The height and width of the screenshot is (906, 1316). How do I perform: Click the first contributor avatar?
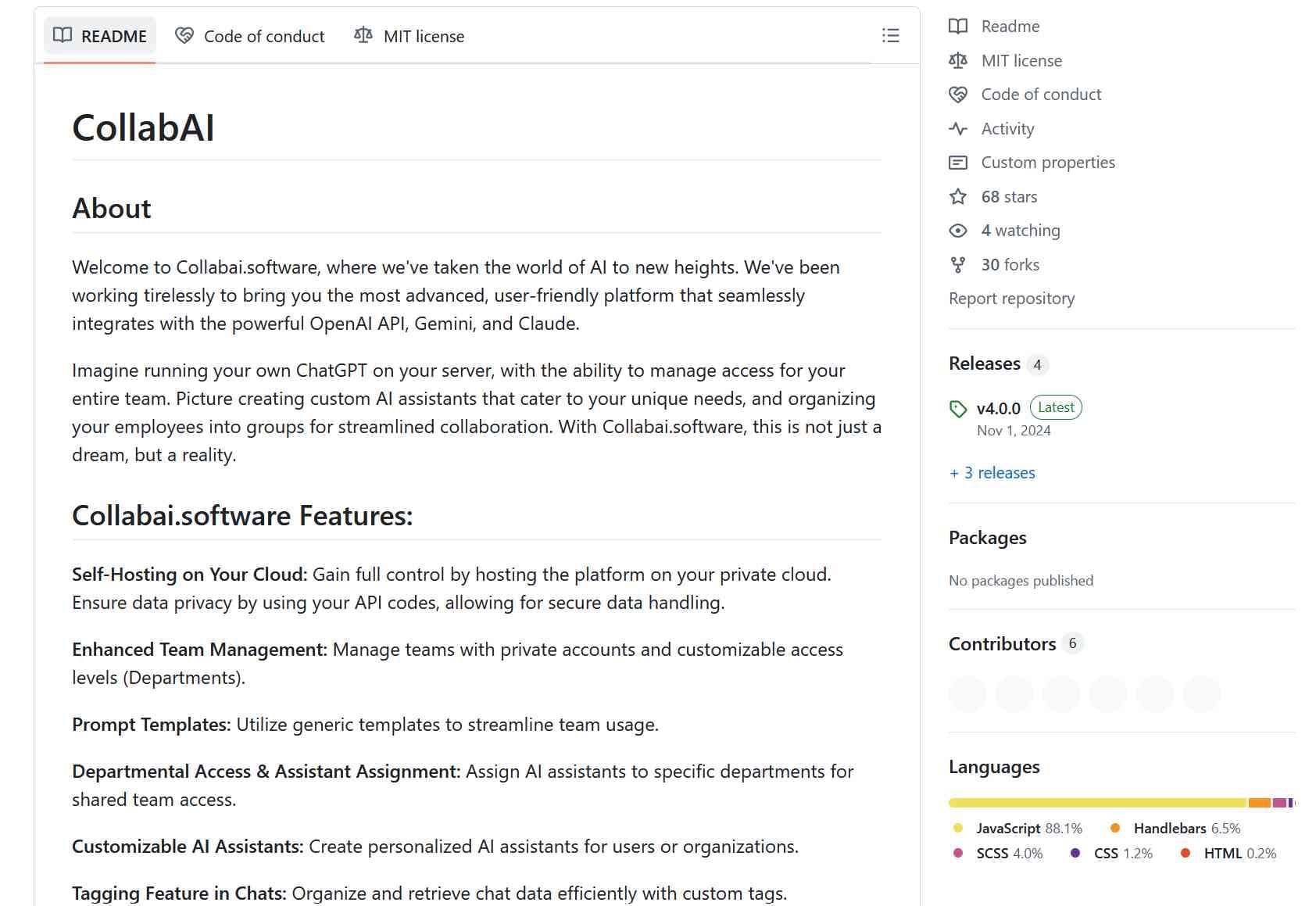(x=967, y=694)
